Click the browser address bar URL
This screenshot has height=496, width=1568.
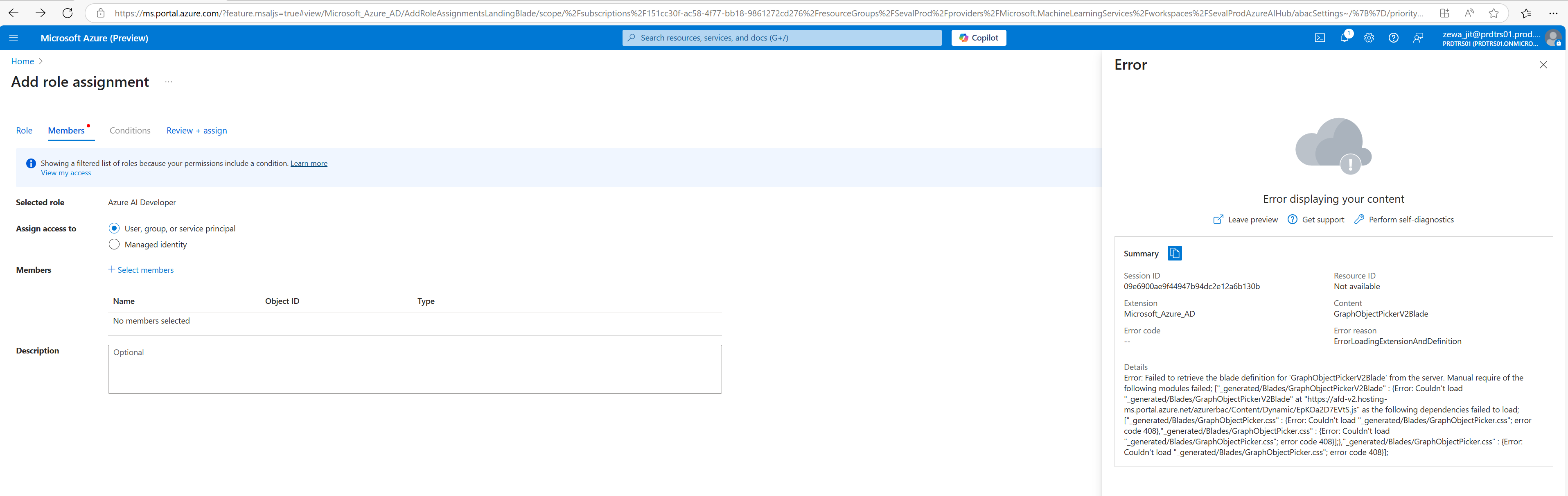click(x=768, y=13)
